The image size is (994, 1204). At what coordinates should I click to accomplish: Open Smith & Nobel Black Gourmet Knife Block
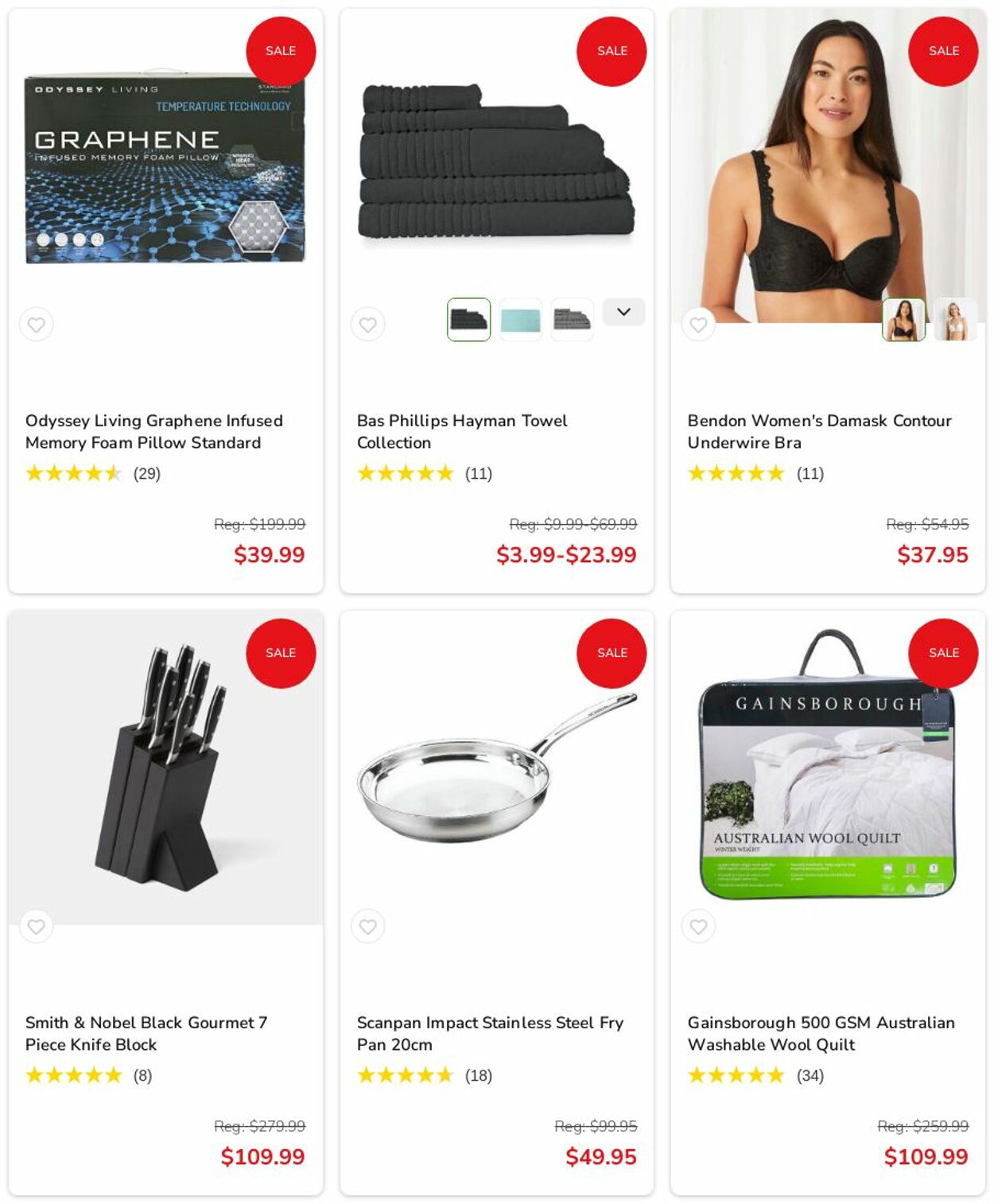[x=146, y=1034]
